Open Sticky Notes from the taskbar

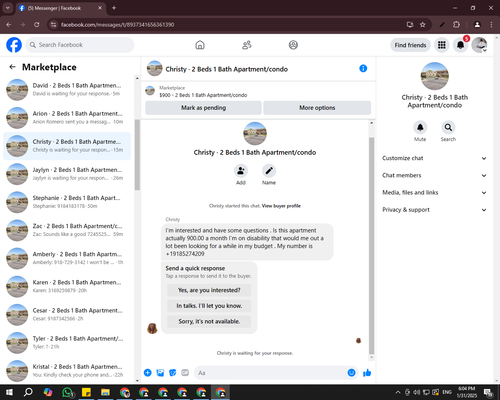(86, 392)
